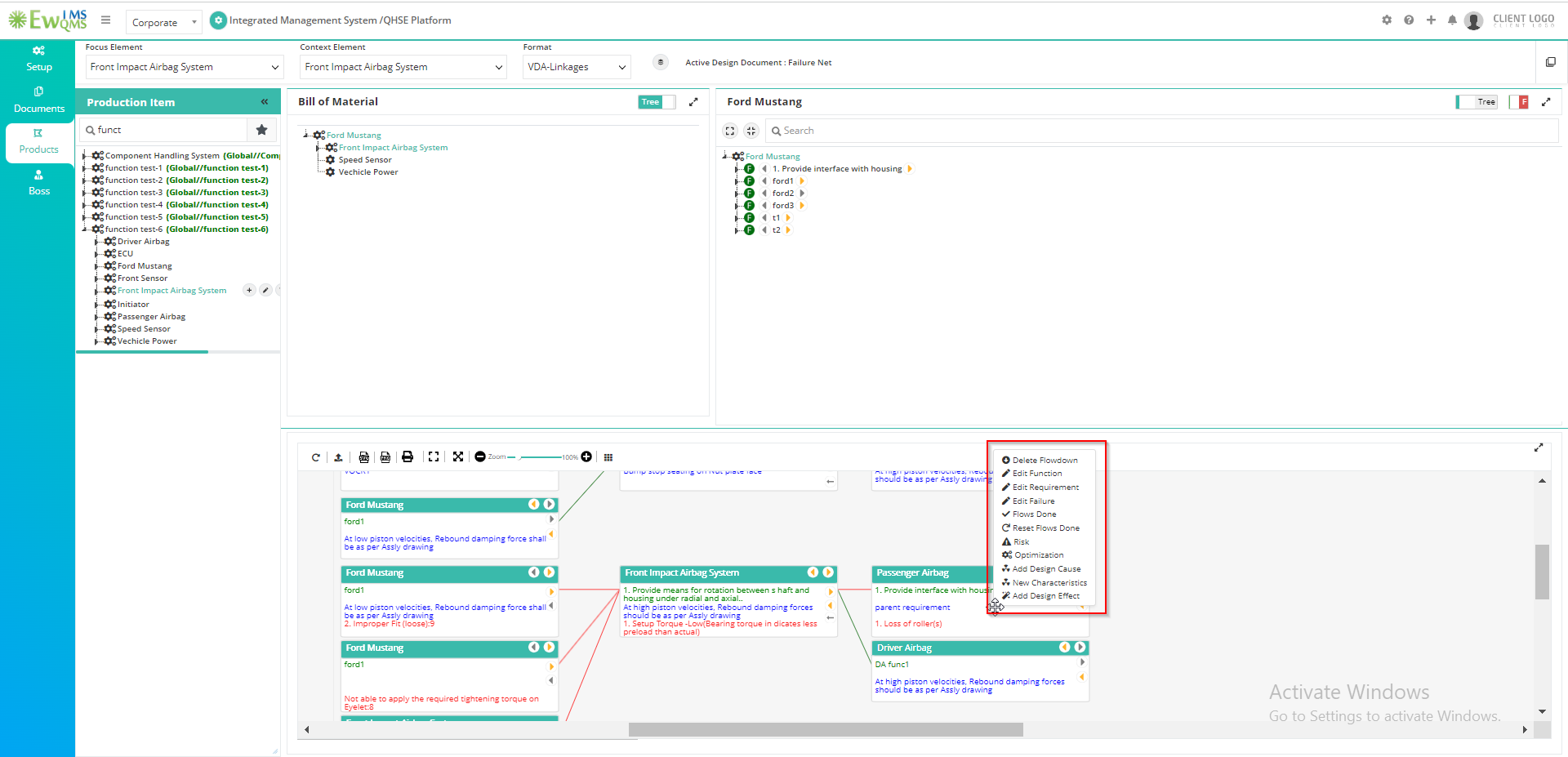Click the fit-to-screen bracket icon in the diagram toolbar
This screenshot has width=1568, height=757.
[x=434, y=457]
